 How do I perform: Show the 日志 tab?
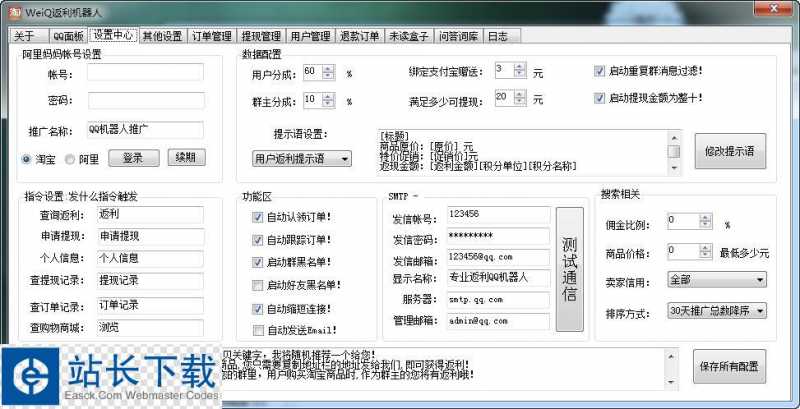pos(502,36)
